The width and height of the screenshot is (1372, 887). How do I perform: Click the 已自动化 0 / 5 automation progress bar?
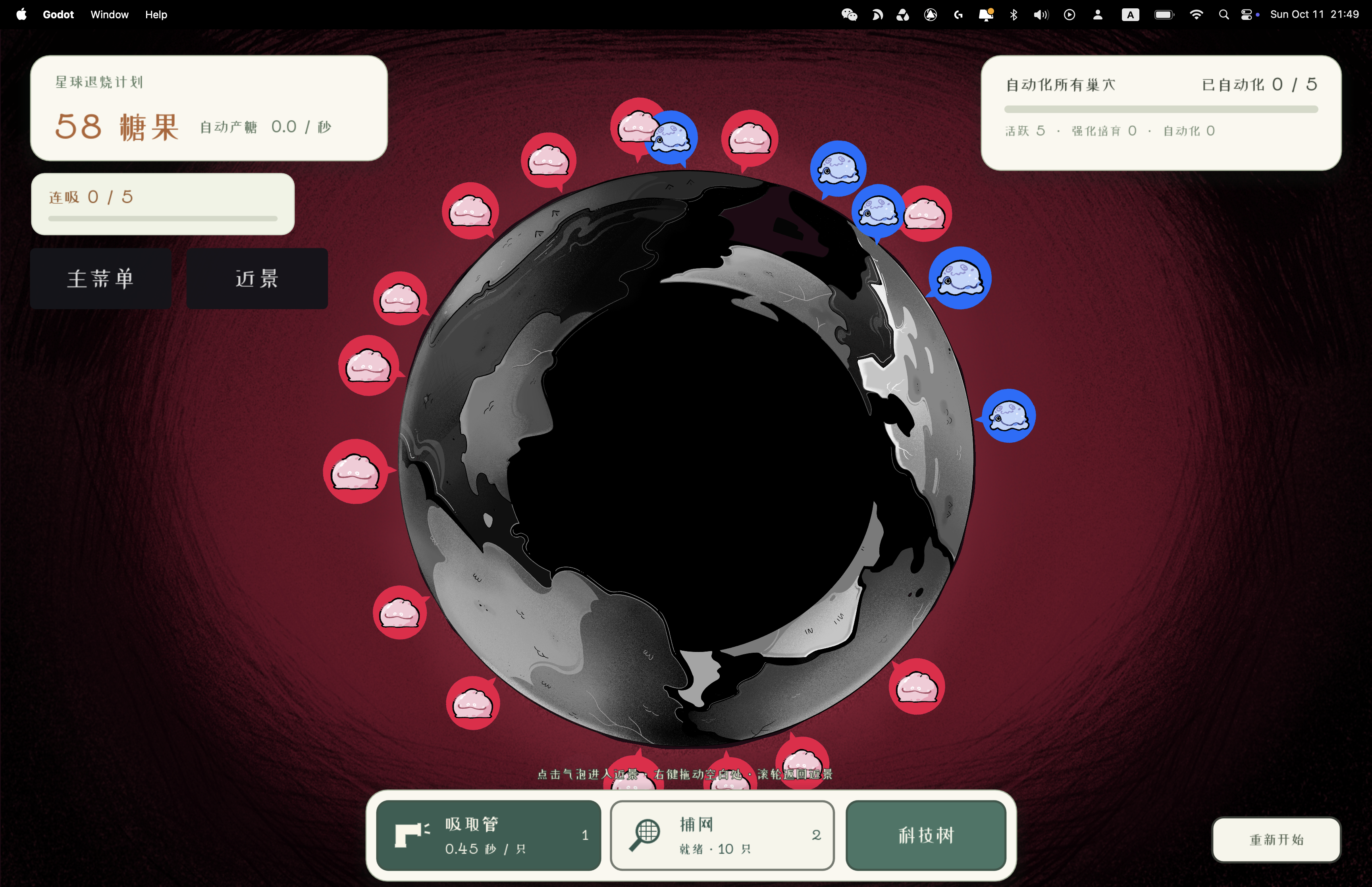coord(1161,109)
